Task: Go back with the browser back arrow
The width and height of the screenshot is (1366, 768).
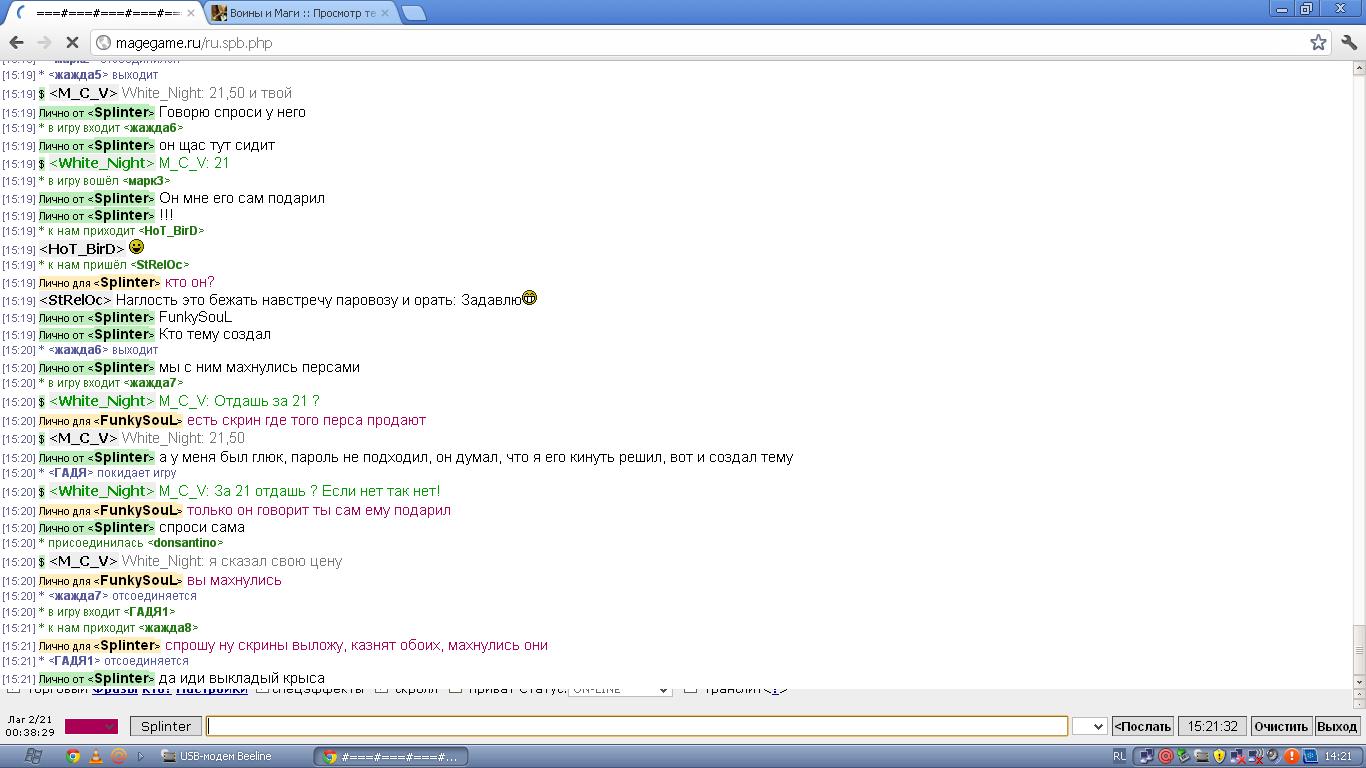Action: pyautogui.click(x=16, y=42)
